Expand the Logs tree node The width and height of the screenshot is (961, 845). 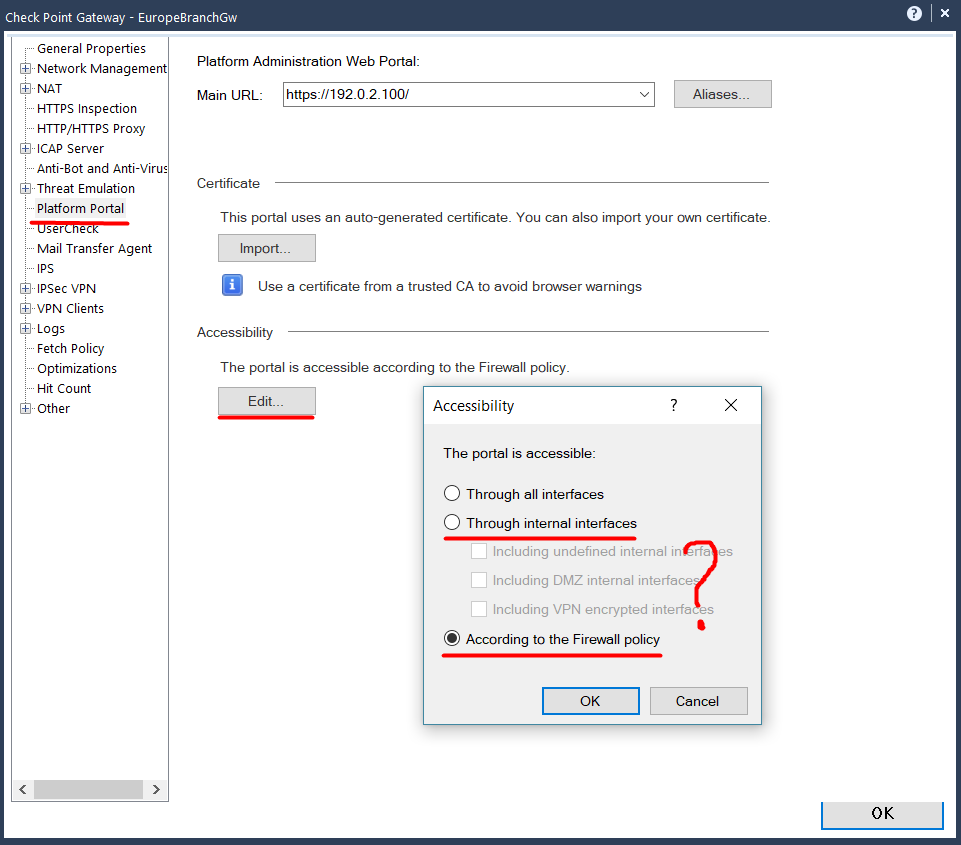(x=25, y=328)
